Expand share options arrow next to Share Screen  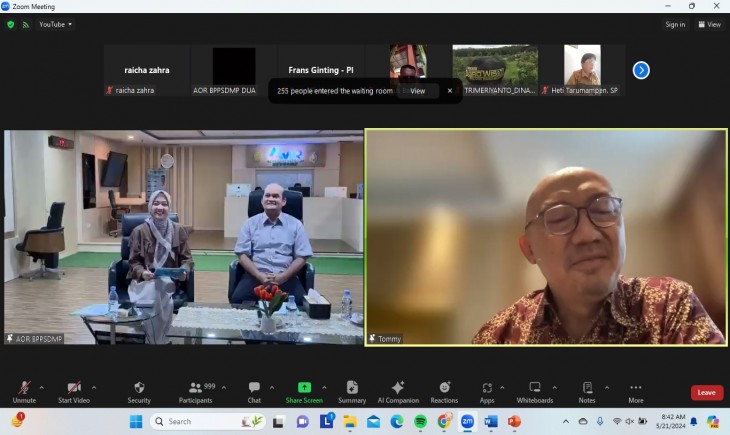324,387
